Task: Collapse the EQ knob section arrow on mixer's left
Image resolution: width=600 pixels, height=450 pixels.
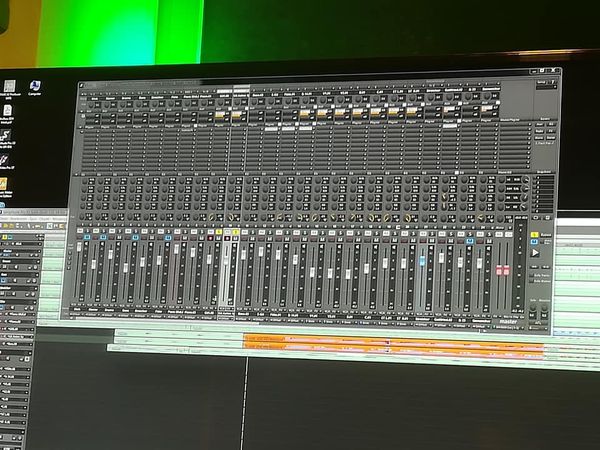Action: click(x=75, y=175)
